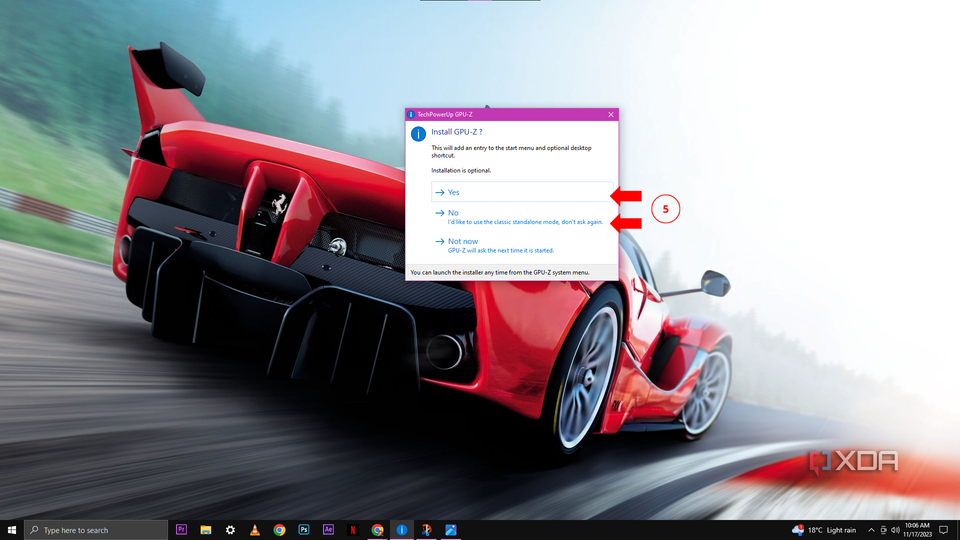The height and width of the screenshot is (540, 960).
Task: Open the clock showing 10:06 AM
Action: click(917, 530)
